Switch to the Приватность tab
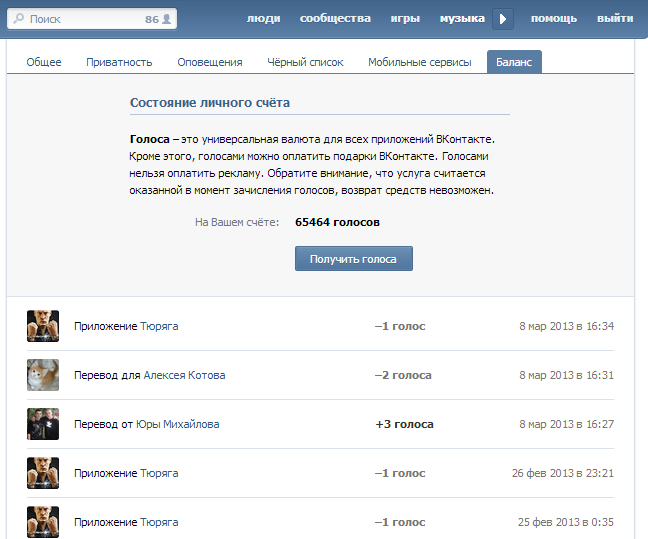Screen dimensions: 648x539 119,62
